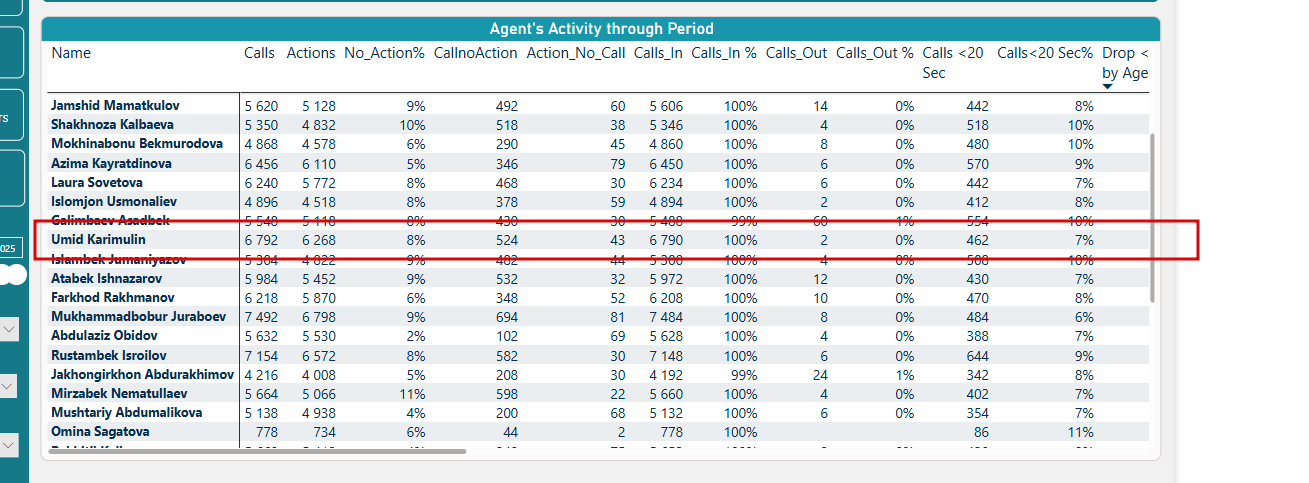
Task: Click the descending sort arrow under the Drop column
Action: click(1107, 87)
